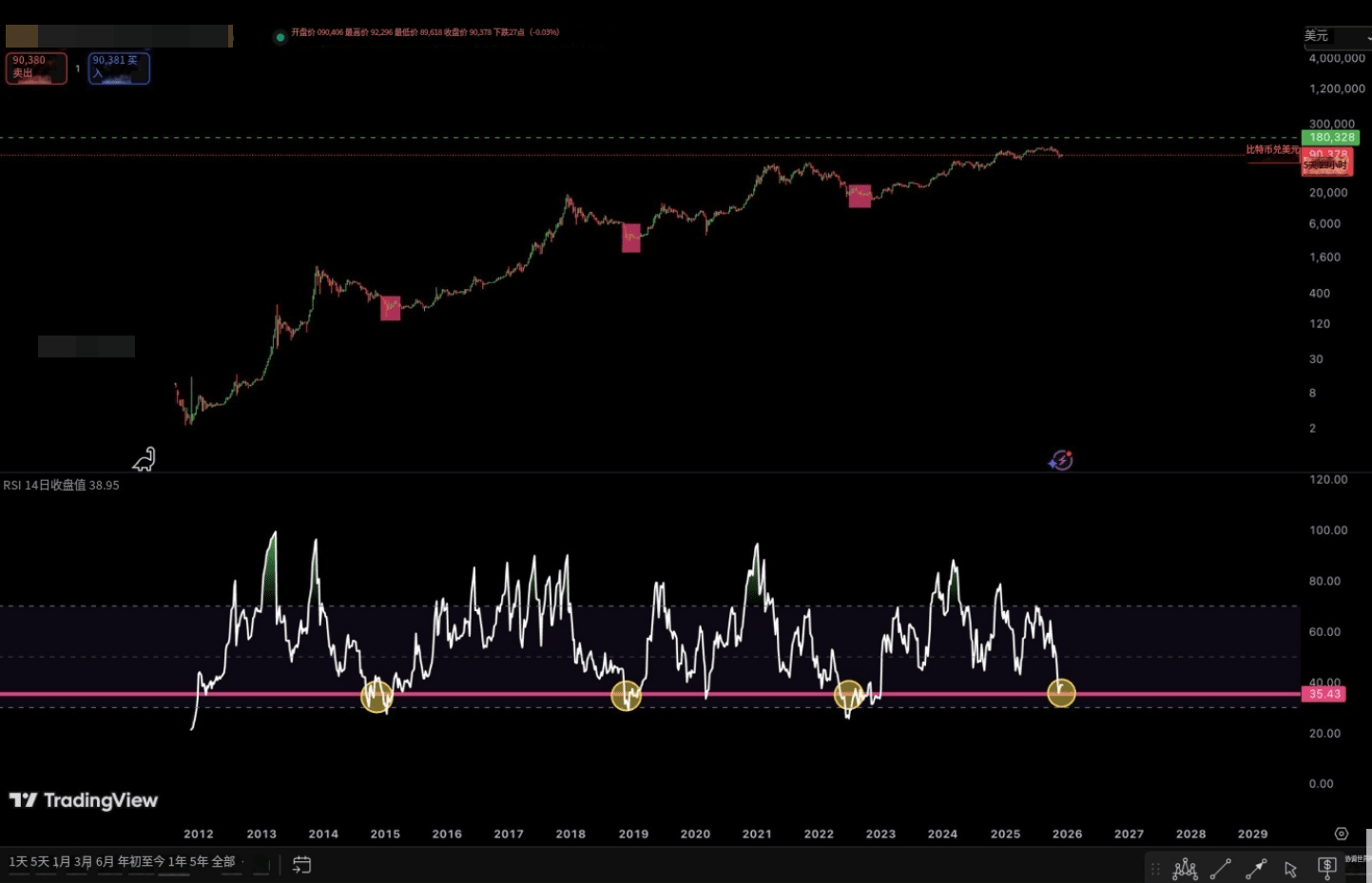The width and height of the screenshot is (1372, 883).
Task: Click the drawing toolbar drag handle
Action: click(x=1156, y=868)
